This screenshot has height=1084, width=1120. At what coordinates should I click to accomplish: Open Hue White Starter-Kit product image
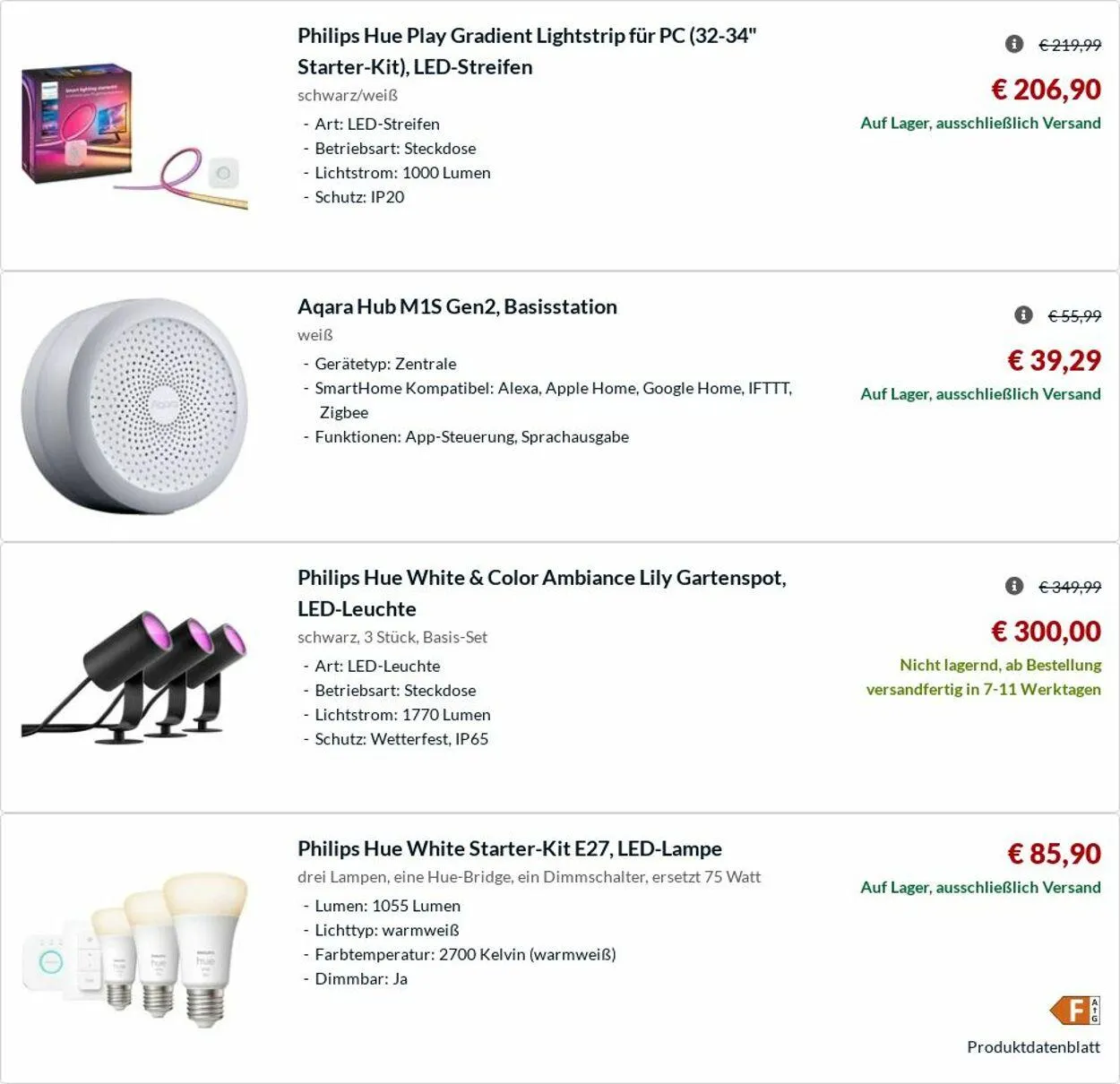pos(134,948)
